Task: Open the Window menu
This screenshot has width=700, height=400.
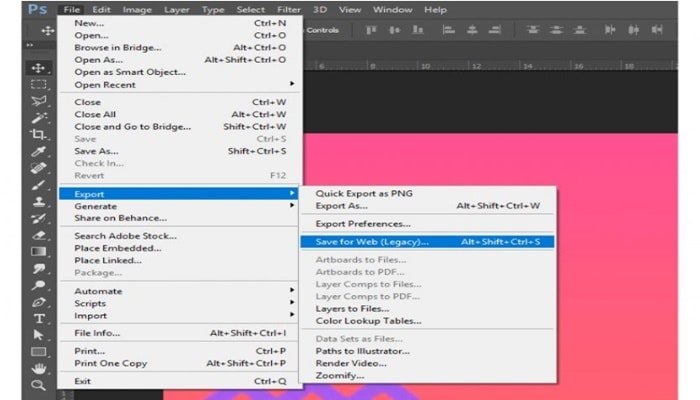Action: click(x=393, y=9)
